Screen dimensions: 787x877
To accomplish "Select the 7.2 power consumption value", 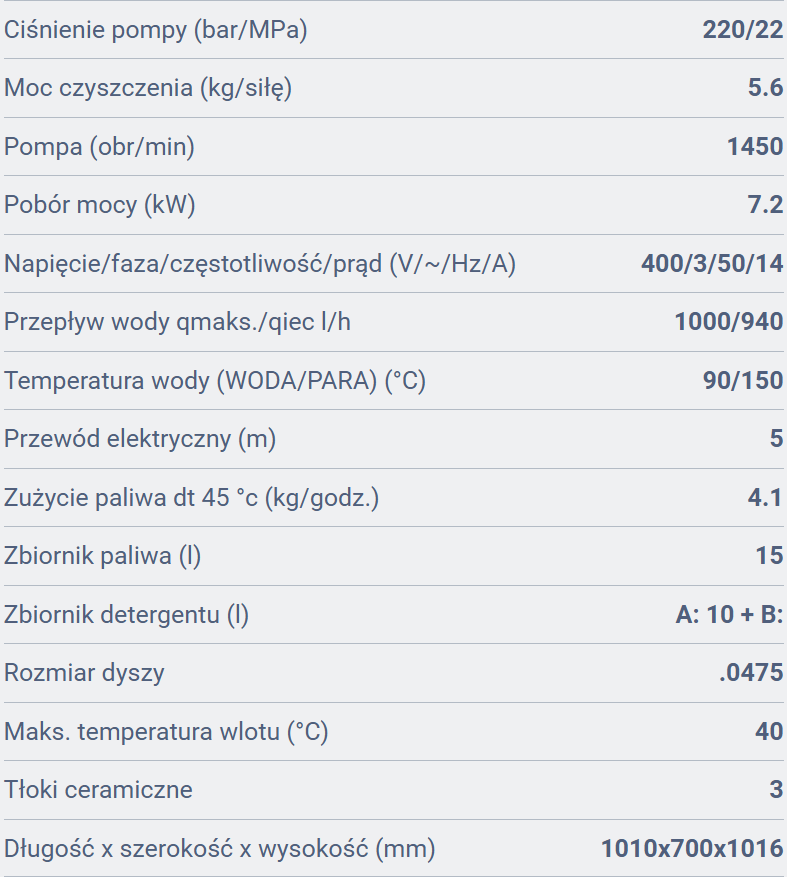I will (765, 205).
